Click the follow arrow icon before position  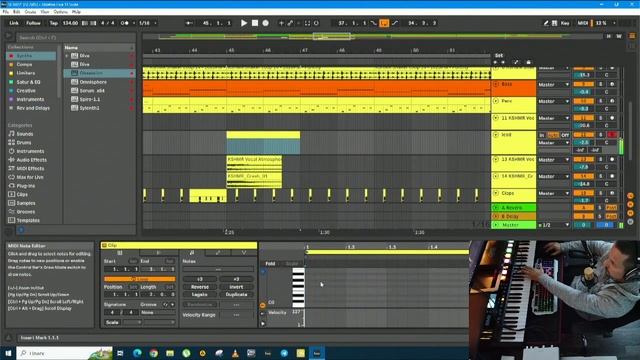pos(189,23)
